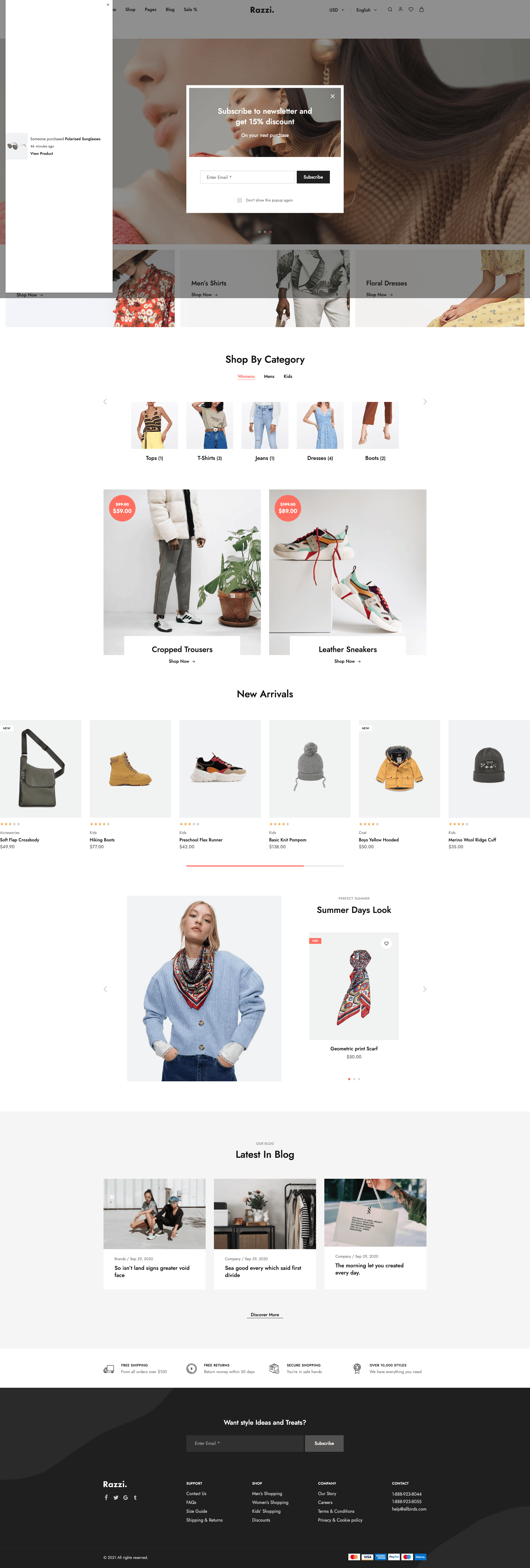This screenshot has height=1568, width=530.
Task: Open the Twitter icon in footer
Action: click(x=116, y=1497)
